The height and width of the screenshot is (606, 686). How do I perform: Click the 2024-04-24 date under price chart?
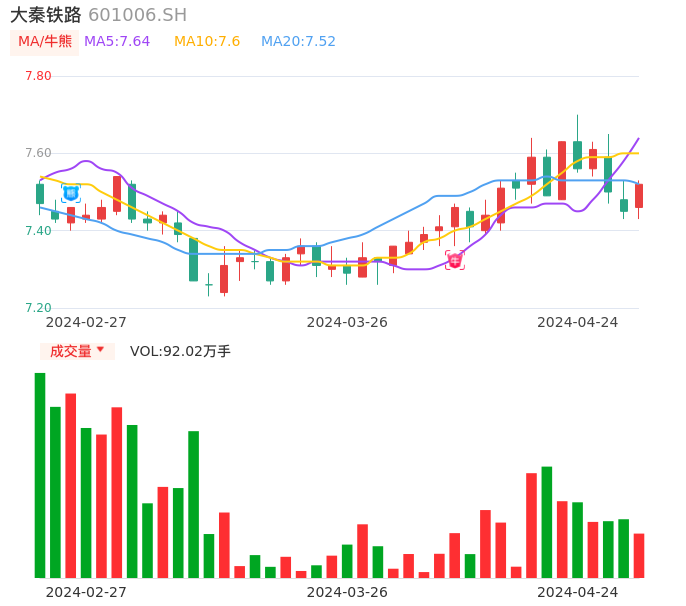(578, 322)
